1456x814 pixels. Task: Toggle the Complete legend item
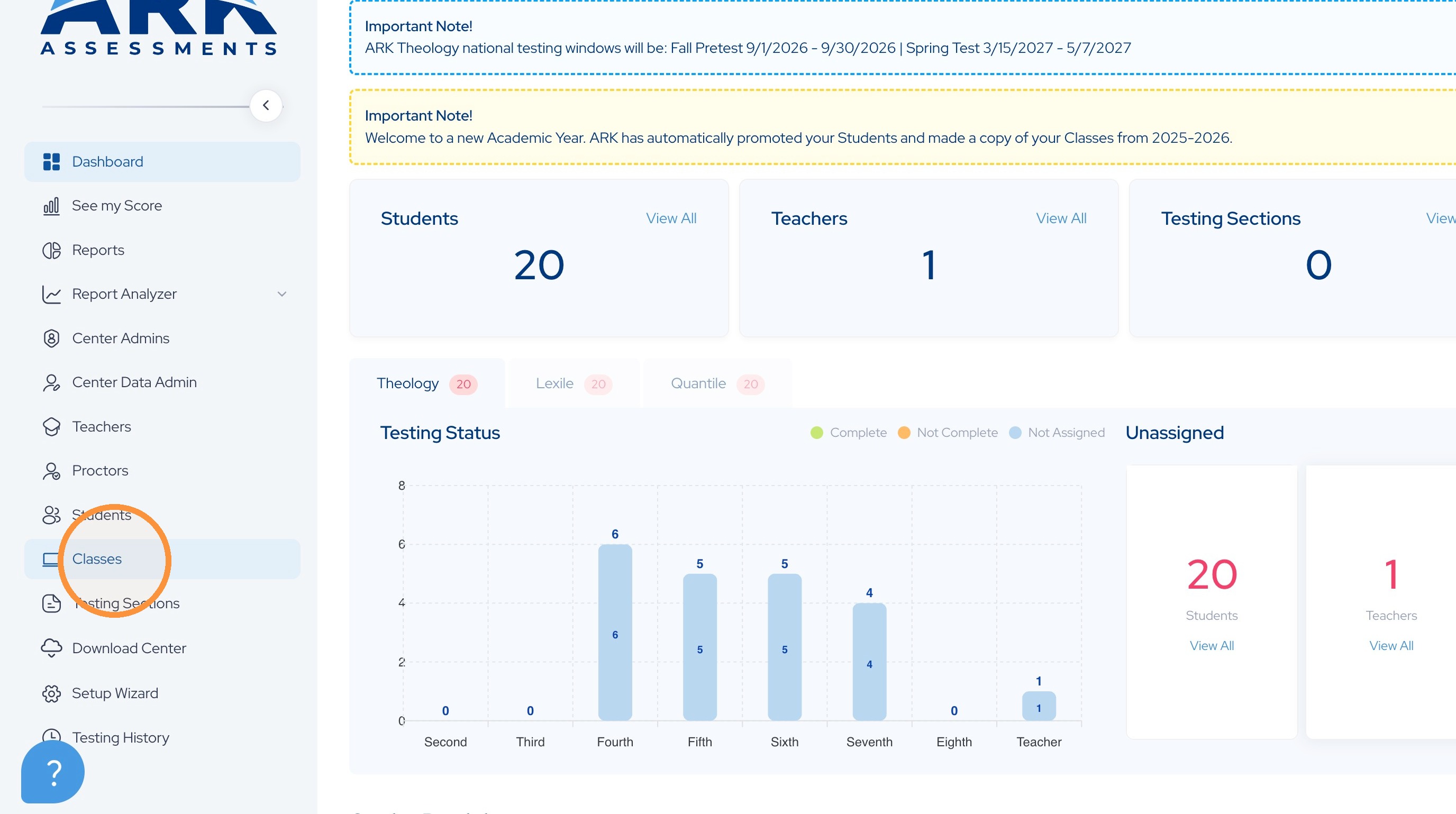click(849, 433)
